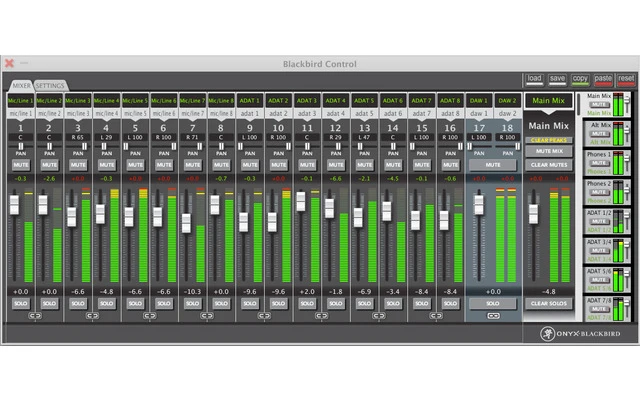This screenshot has height=400, width=640.
Task: Click channel 11 volume fader
Action: pos(301,202)
